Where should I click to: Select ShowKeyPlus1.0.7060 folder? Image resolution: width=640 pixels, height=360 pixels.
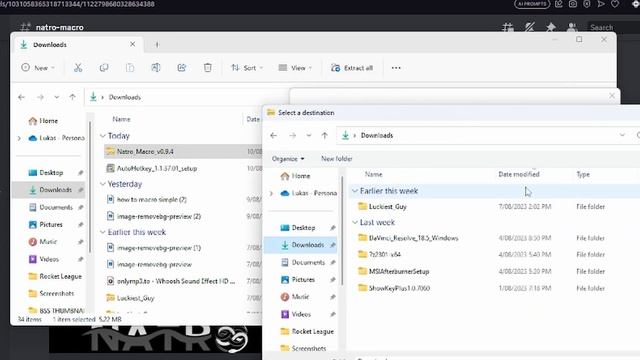point(399,288)
